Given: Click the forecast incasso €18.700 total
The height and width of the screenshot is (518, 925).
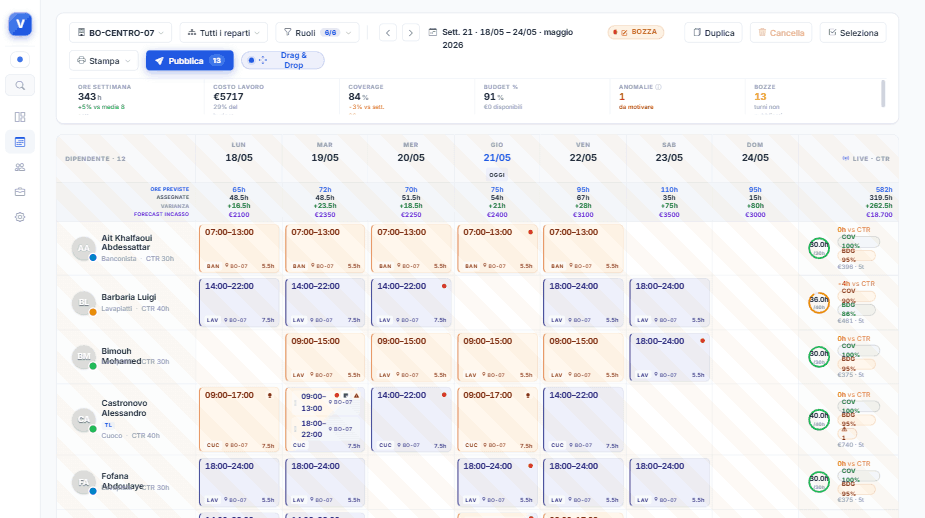Looking at the screenshot, I should point(879,215).
